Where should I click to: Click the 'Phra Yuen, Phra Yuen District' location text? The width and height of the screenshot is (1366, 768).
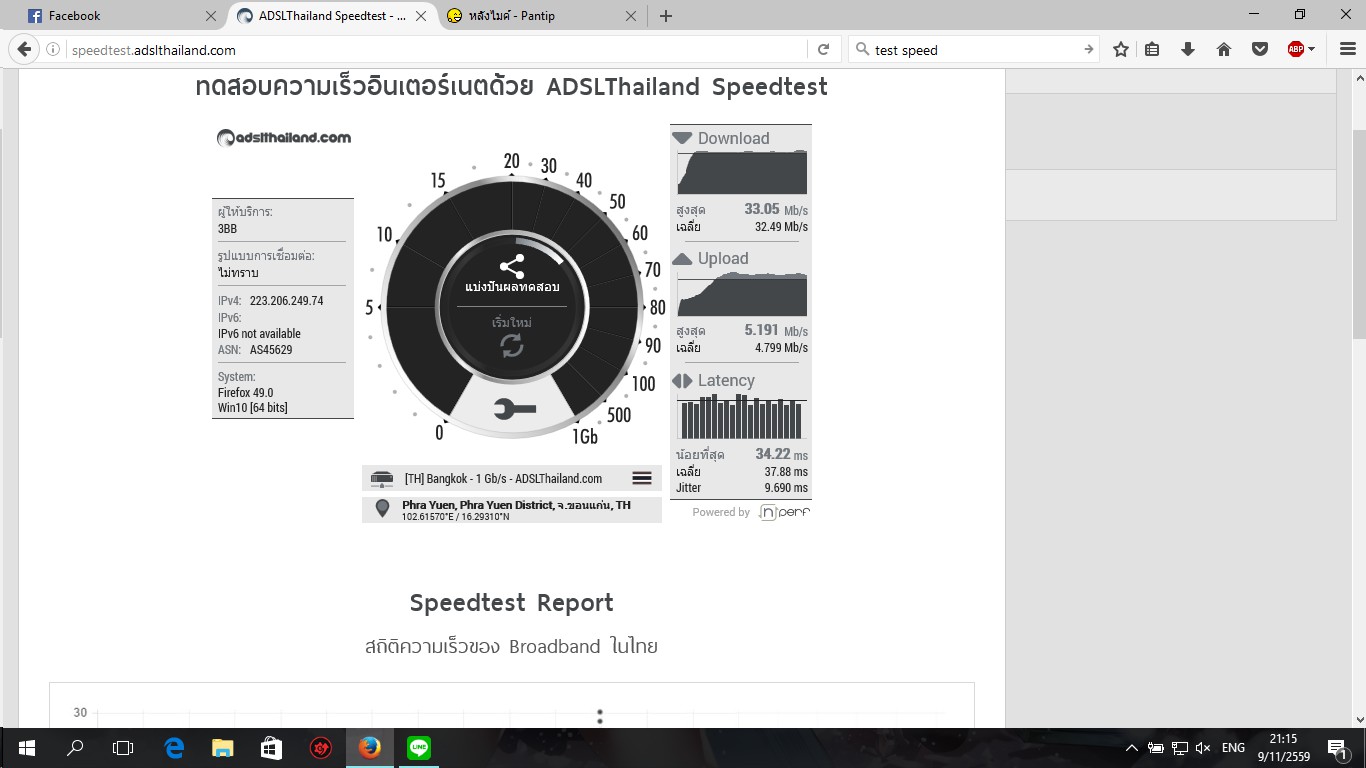point(516,505)
